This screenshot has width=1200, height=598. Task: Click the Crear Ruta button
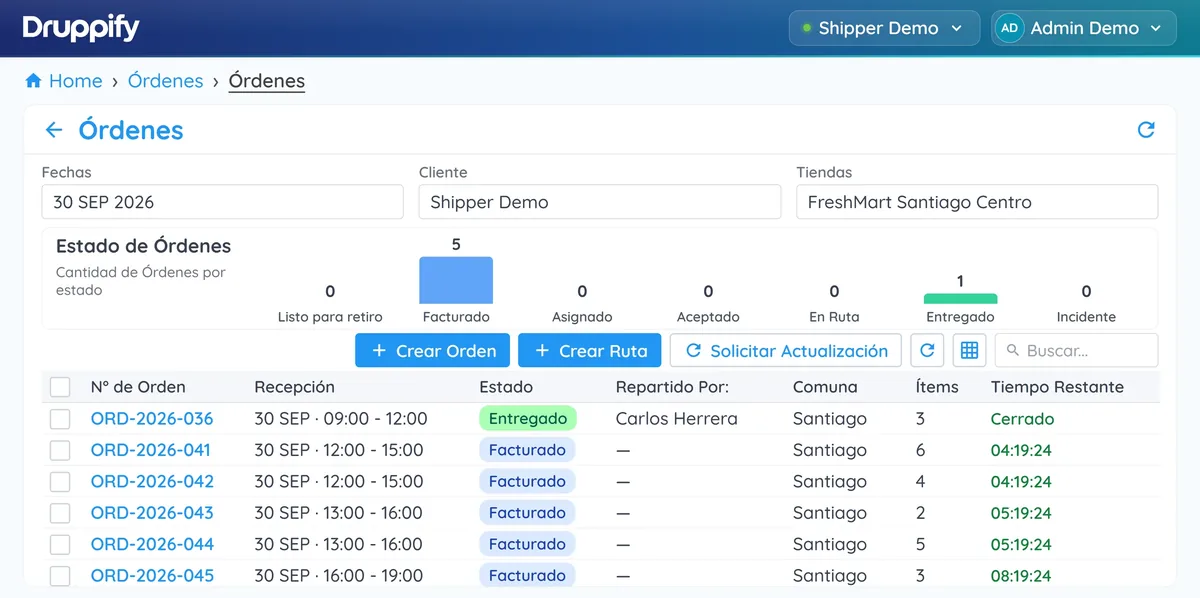(590, 351)
